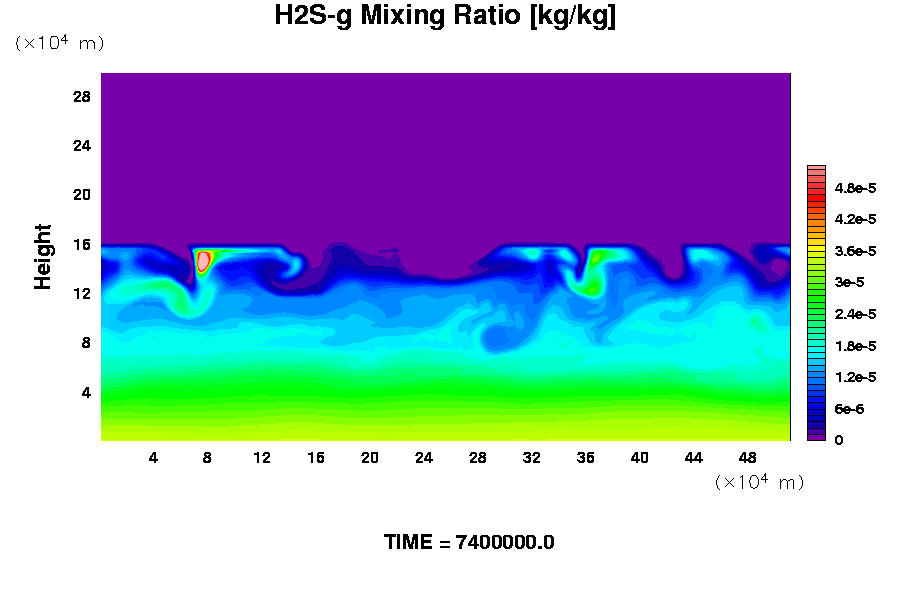Click the pink top swatch of the colorbar
This screenshot has height=600, width=900.
click(815, 170)
